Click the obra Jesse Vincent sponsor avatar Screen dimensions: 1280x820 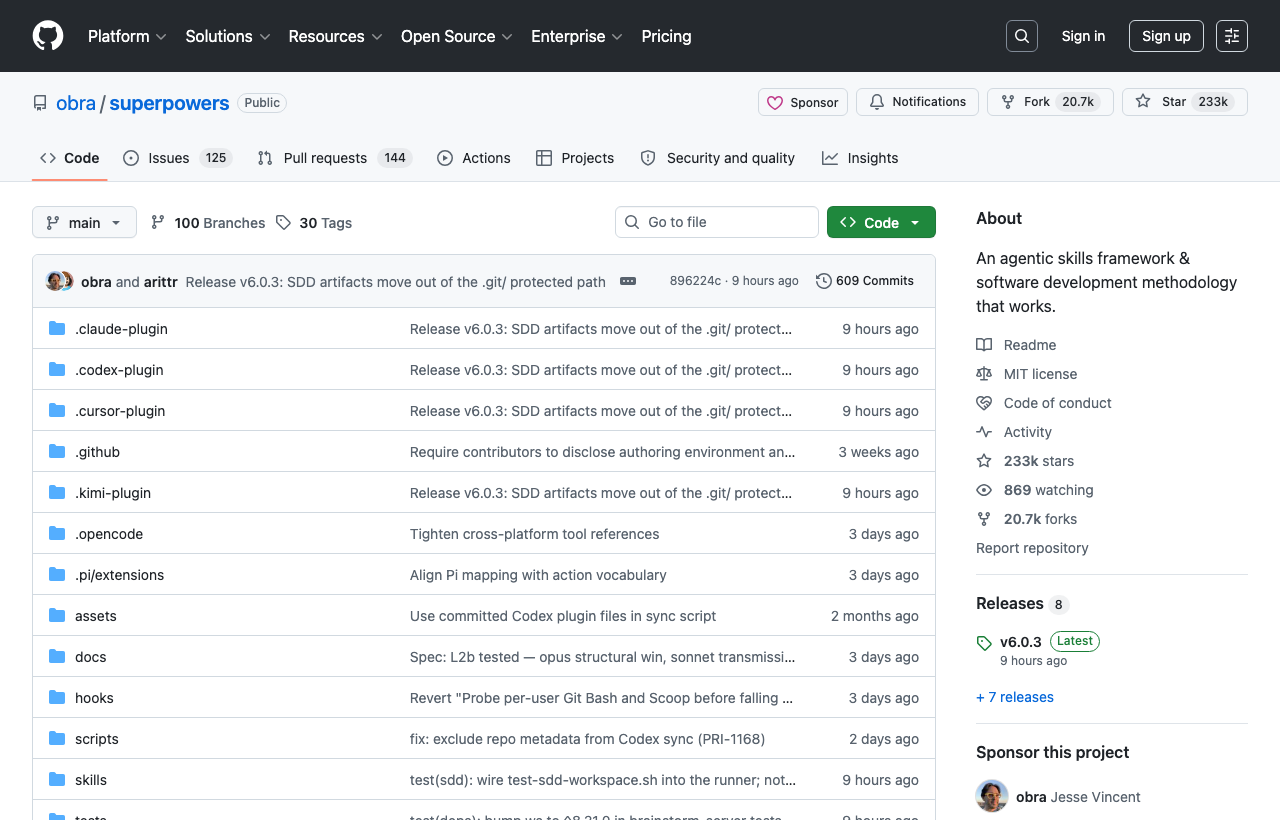click(992, 796)
